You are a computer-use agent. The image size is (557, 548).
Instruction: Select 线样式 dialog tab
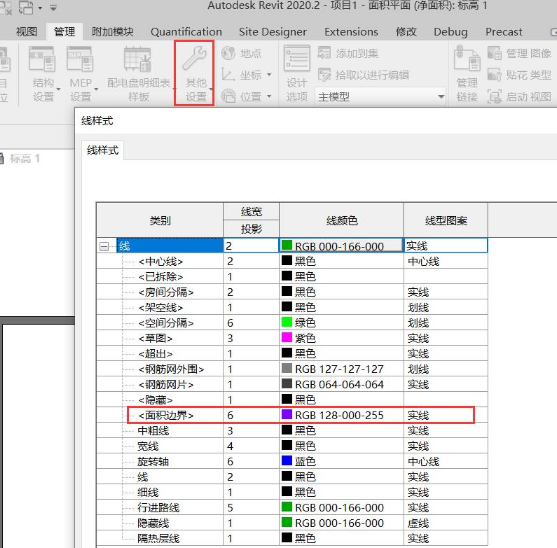(103, 150)
